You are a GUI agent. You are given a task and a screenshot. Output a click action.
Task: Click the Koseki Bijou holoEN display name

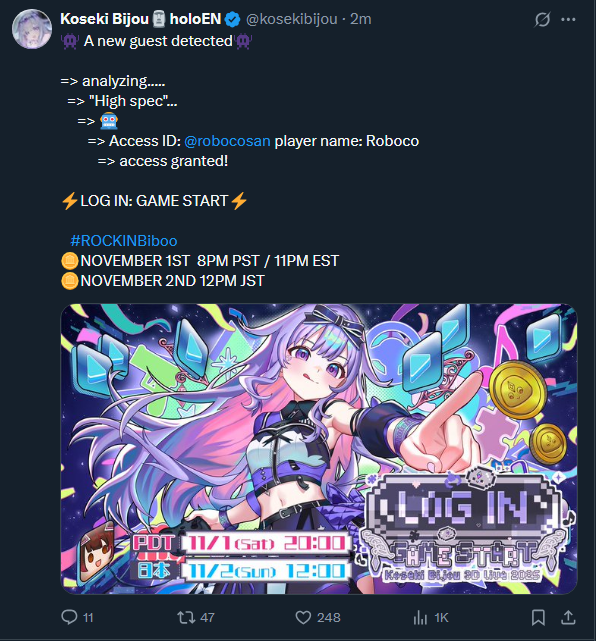point(141,19)
